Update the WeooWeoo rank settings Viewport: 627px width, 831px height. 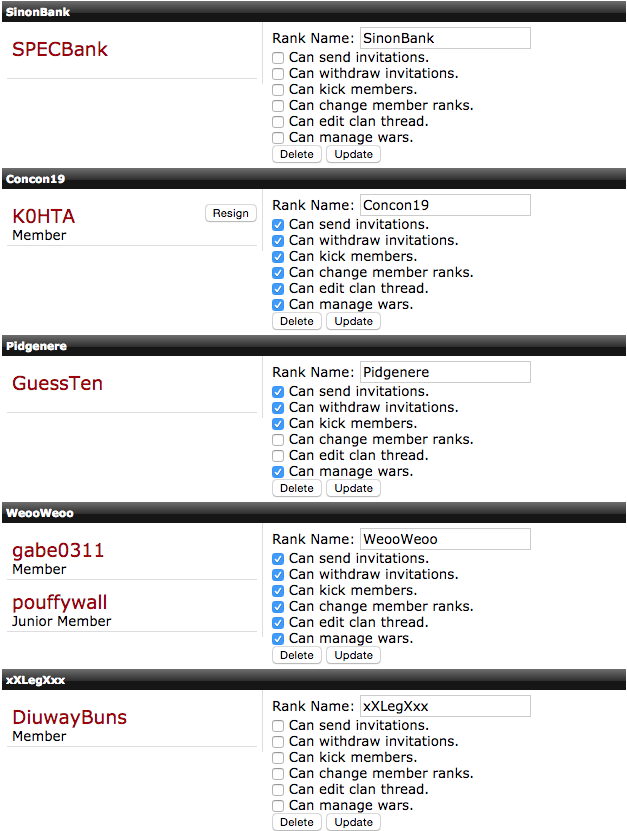tap(354, 655)
